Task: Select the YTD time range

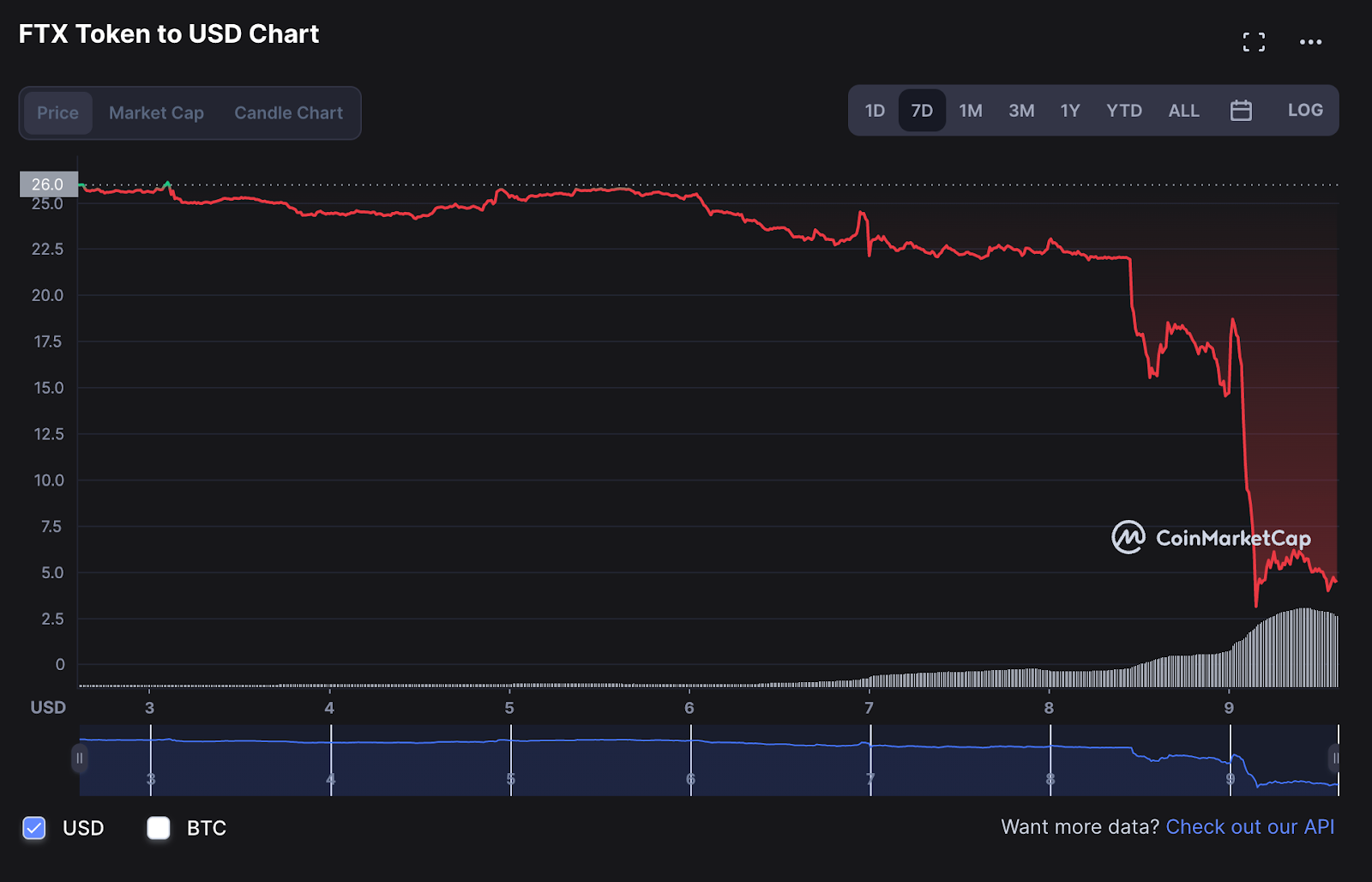Action: coord(1123,110)
